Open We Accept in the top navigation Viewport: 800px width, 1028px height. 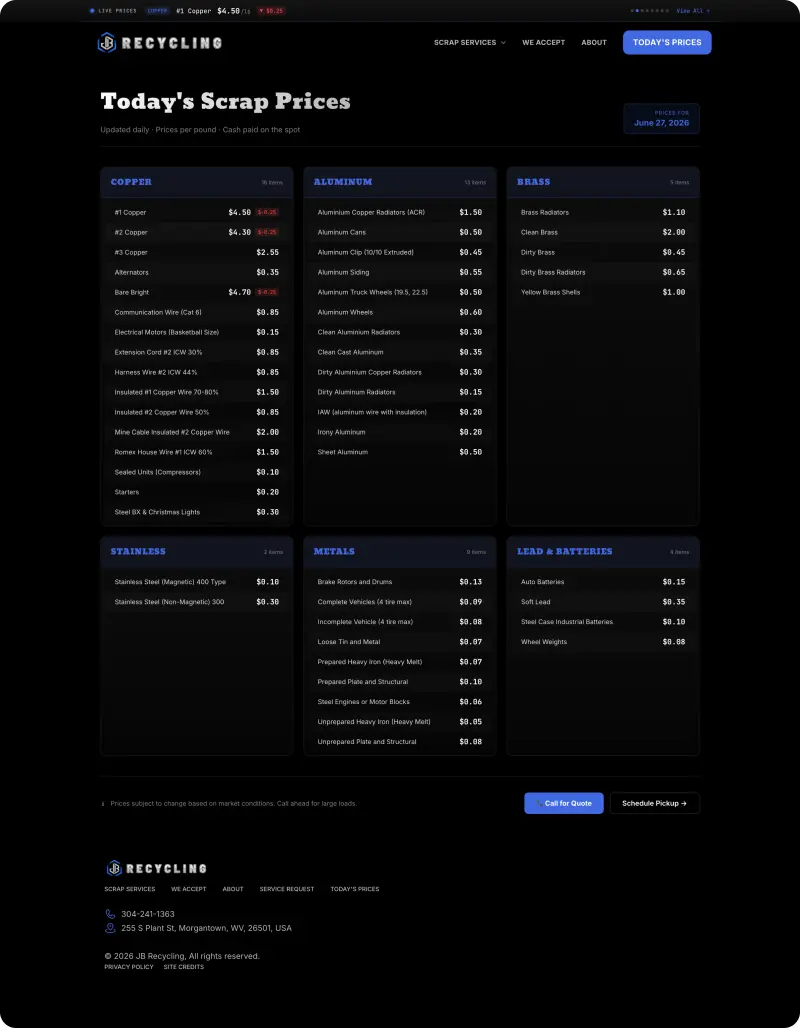pyautogui.click(x=544, y=43)
